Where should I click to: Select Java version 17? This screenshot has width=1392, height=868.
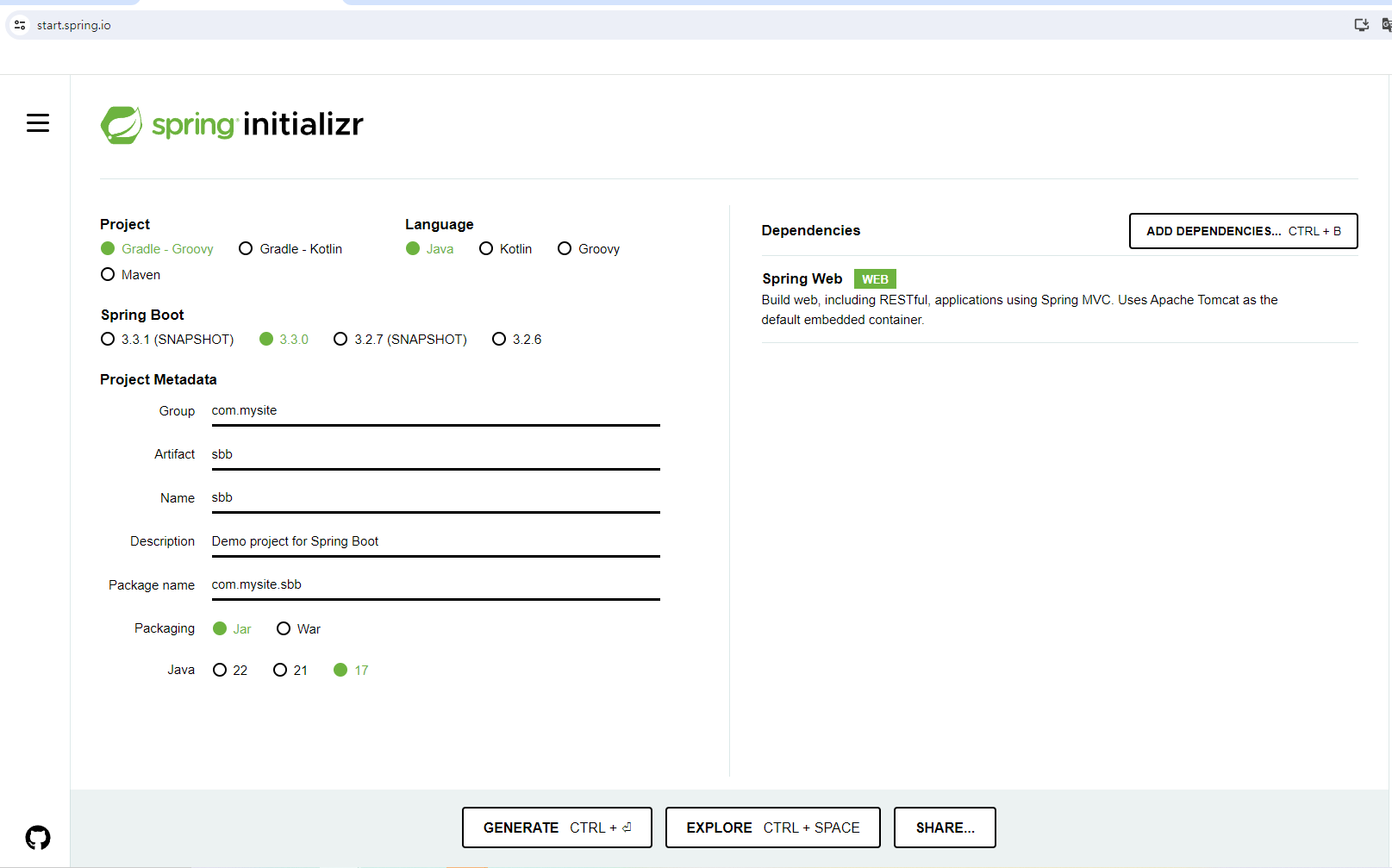351,671
